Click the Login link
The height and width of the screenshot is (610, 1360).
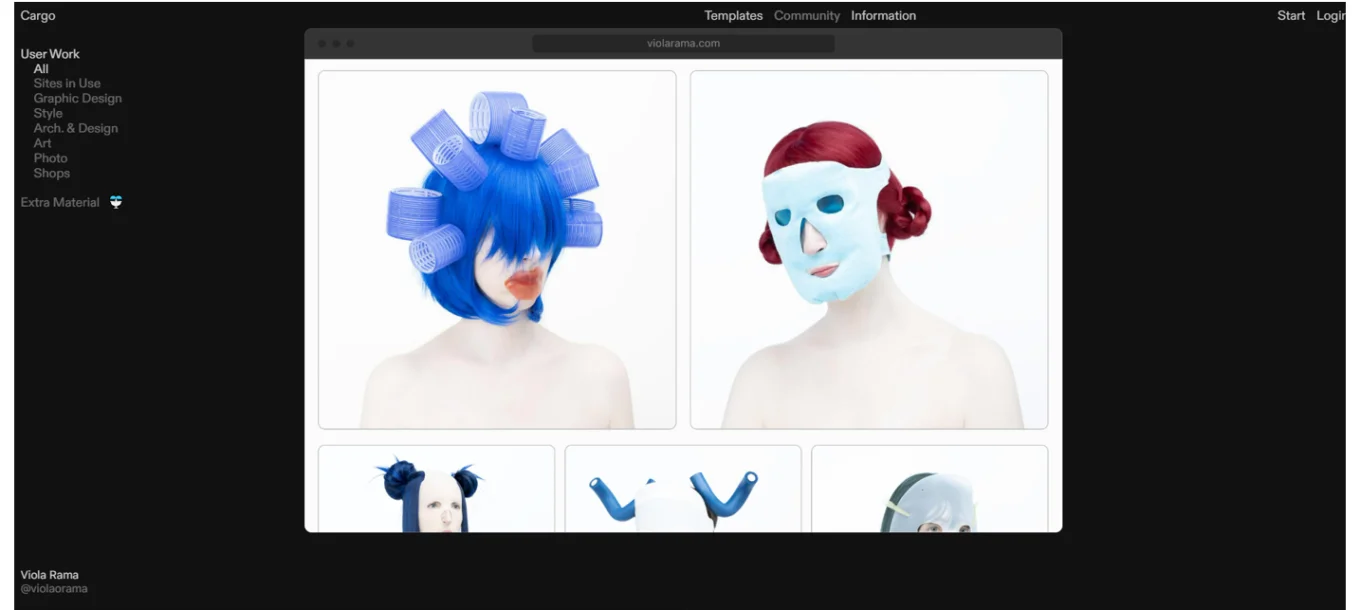click(x=1330, y=16)
